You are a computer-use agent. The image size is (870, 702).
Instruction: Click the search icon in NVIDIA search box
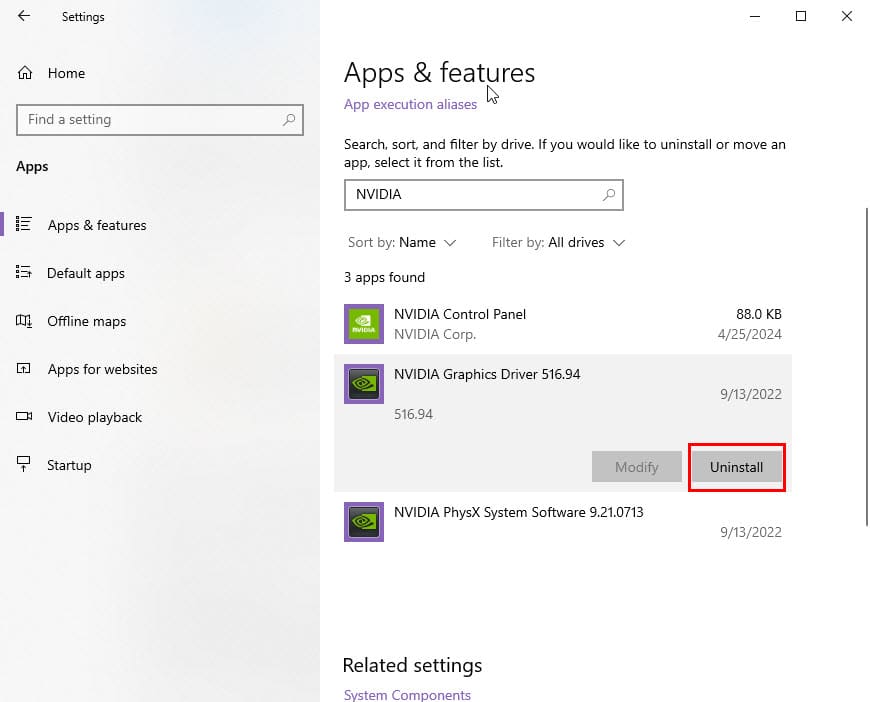point(609,195)
